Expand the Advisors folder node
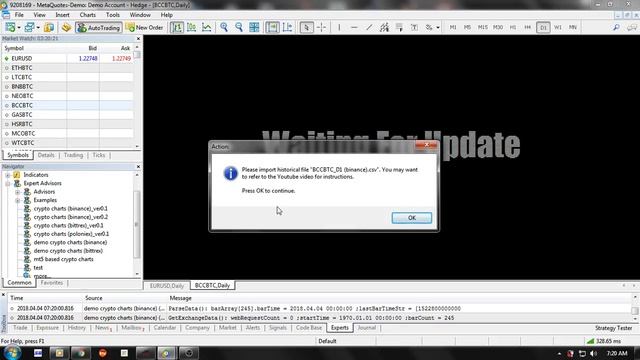 [18, 192]
